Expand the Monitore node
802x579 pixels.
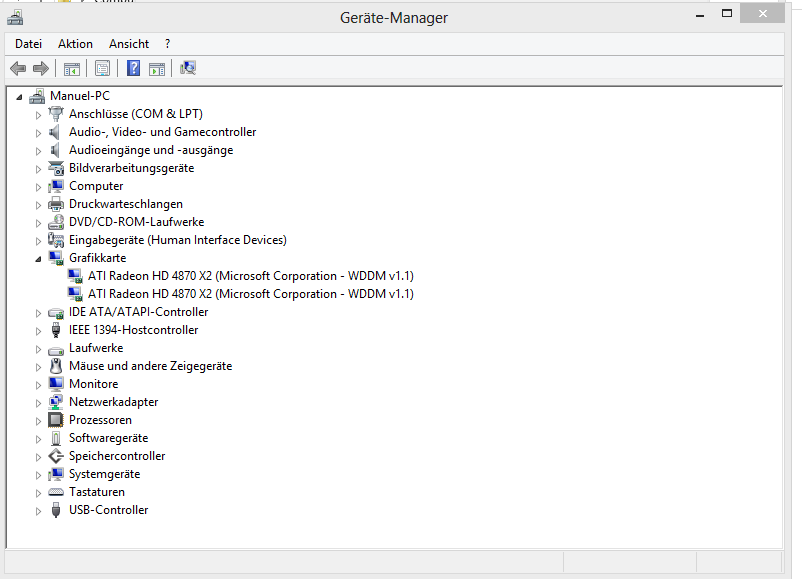39,384
